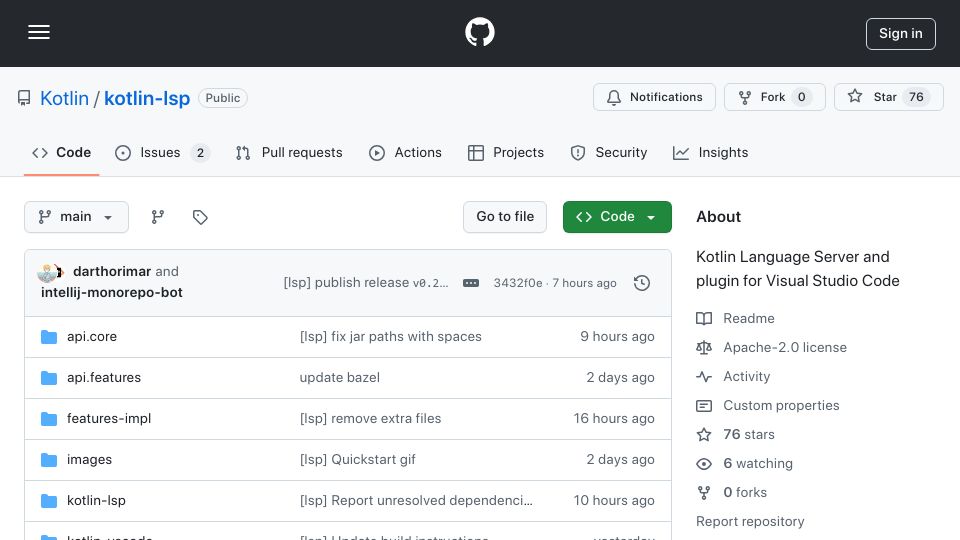Click the Public visibility badge
The image size is (960, 540).
(x=223, y=98)
